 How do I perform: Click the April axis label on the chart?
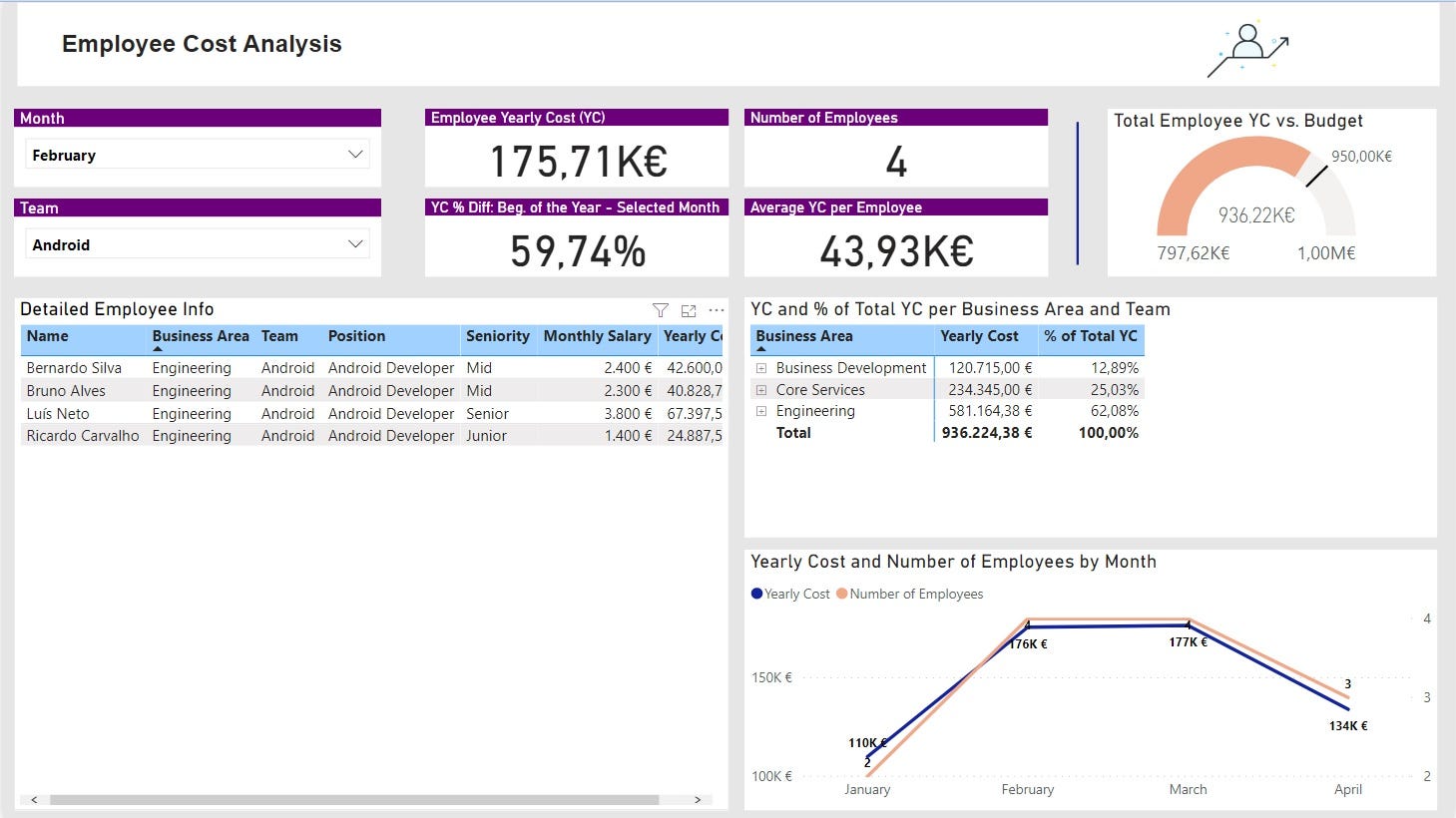tap(1348, 789)
